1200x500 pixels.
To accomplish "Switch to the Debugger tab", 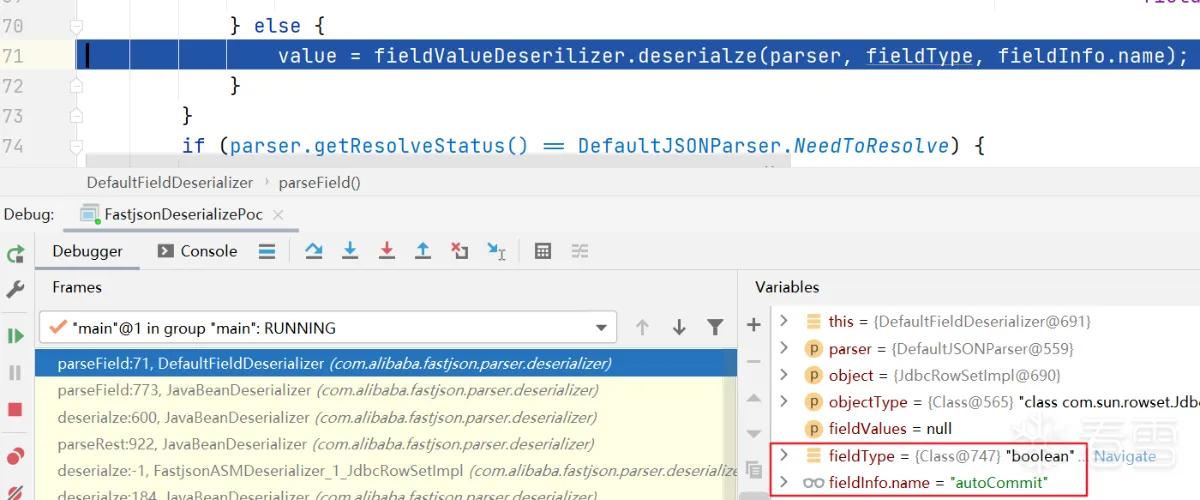I will [87, 251].
